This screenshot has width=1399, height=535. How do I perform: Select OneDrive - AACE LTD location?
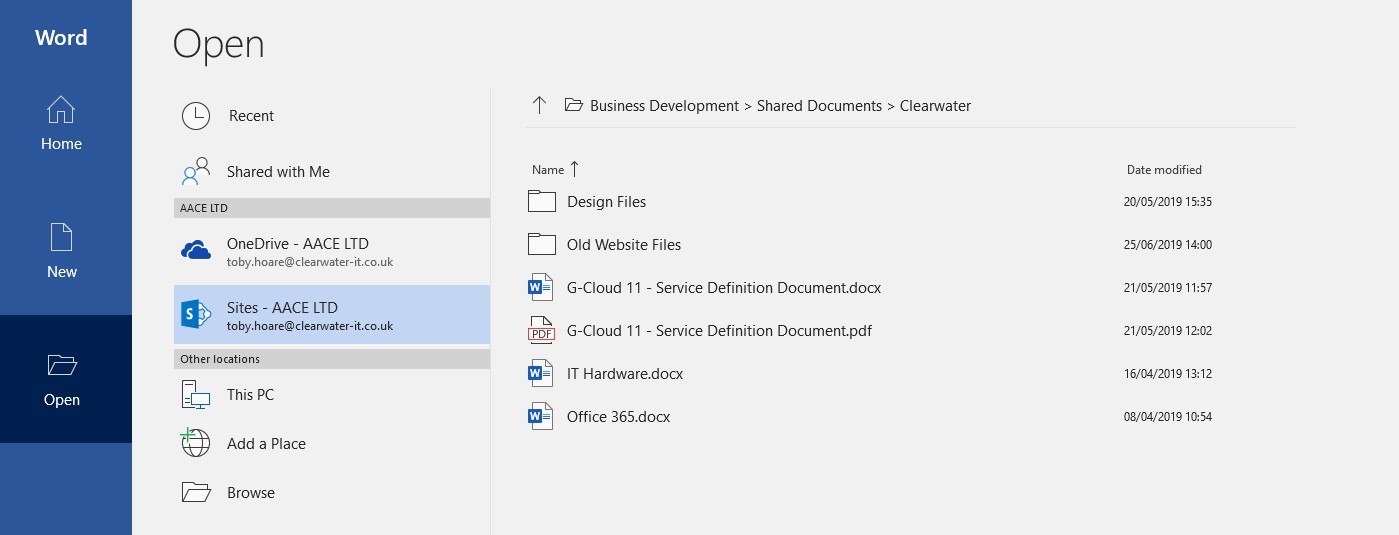coord(332,251)
